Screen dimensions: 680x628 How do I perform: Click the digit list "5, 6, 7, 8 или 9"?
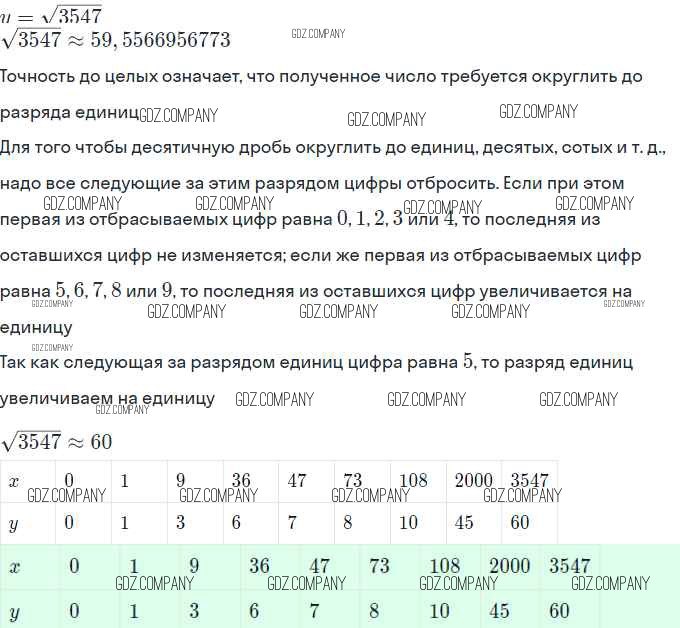tap(115, 291)
